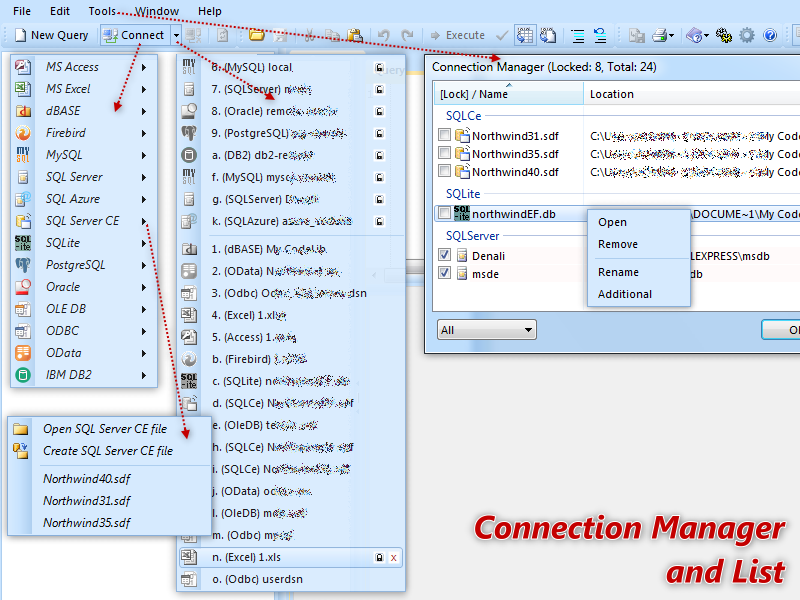Click the ODBC provider icon in menu

(x=23, y=331)
